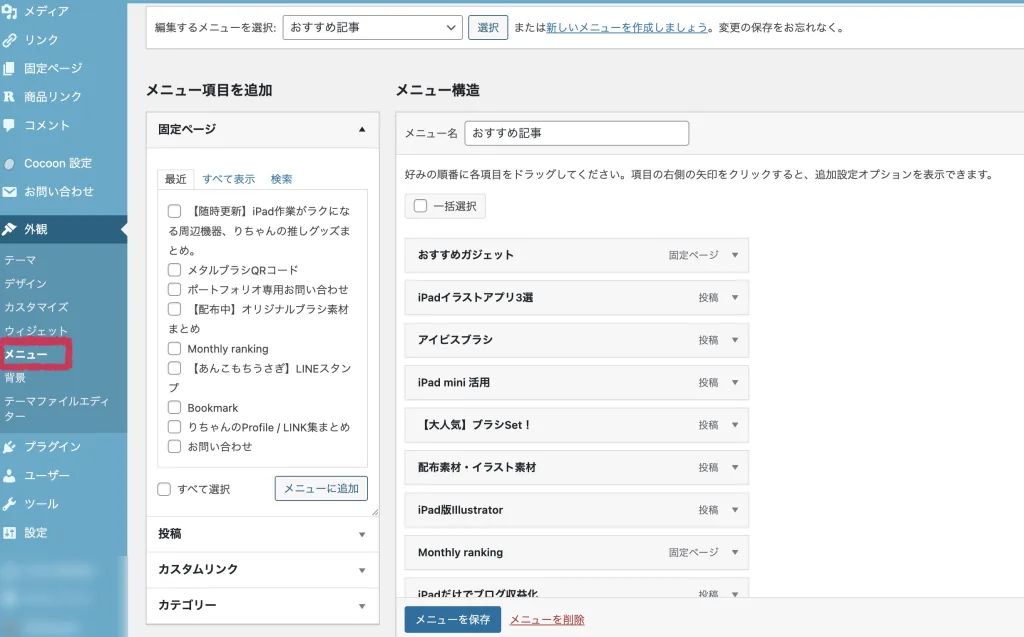
Task: Click the Comments speech bubble icon
Action: pyautogui.click(x=9, y=125)
